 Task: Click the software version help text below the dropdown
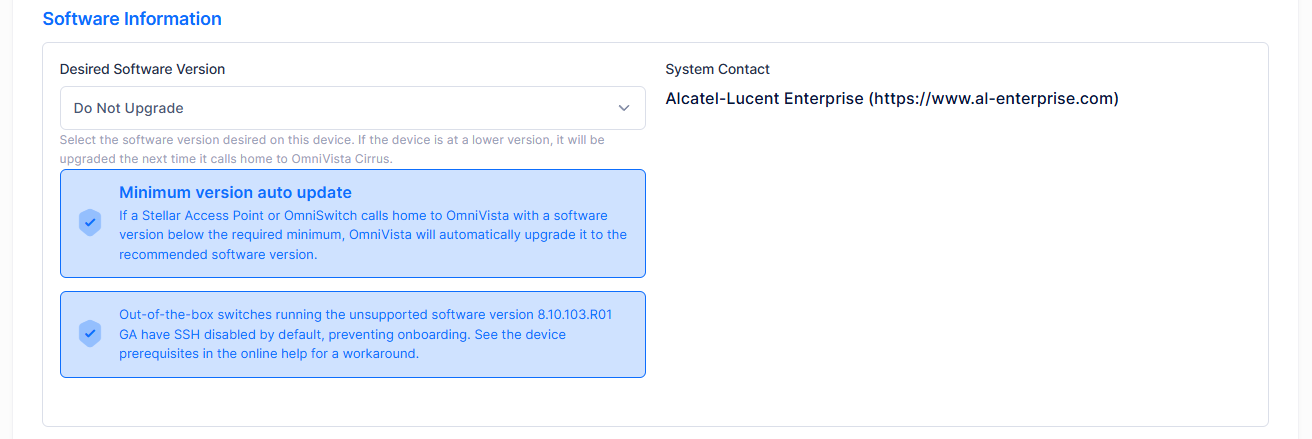(332, 149)
